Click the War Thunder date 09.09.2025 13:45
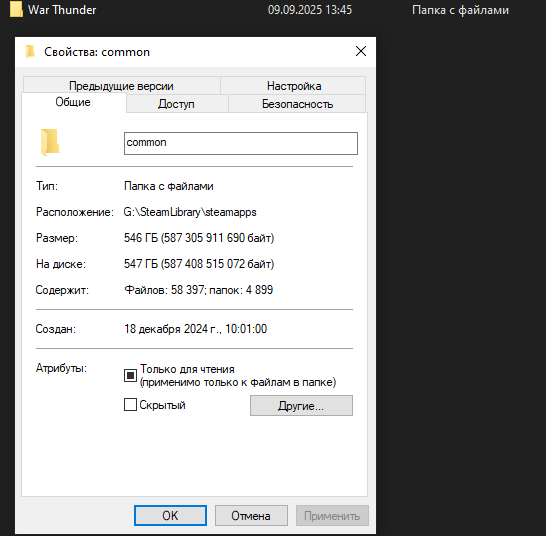Image resolution: width=546 pixels, height=536 pixels. [310, 10]
